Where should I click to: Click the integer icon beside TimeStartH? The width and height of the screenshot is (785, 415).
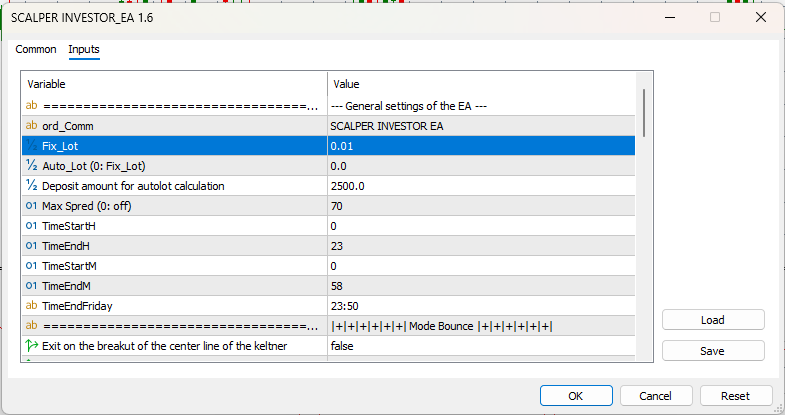coord(32,226)
